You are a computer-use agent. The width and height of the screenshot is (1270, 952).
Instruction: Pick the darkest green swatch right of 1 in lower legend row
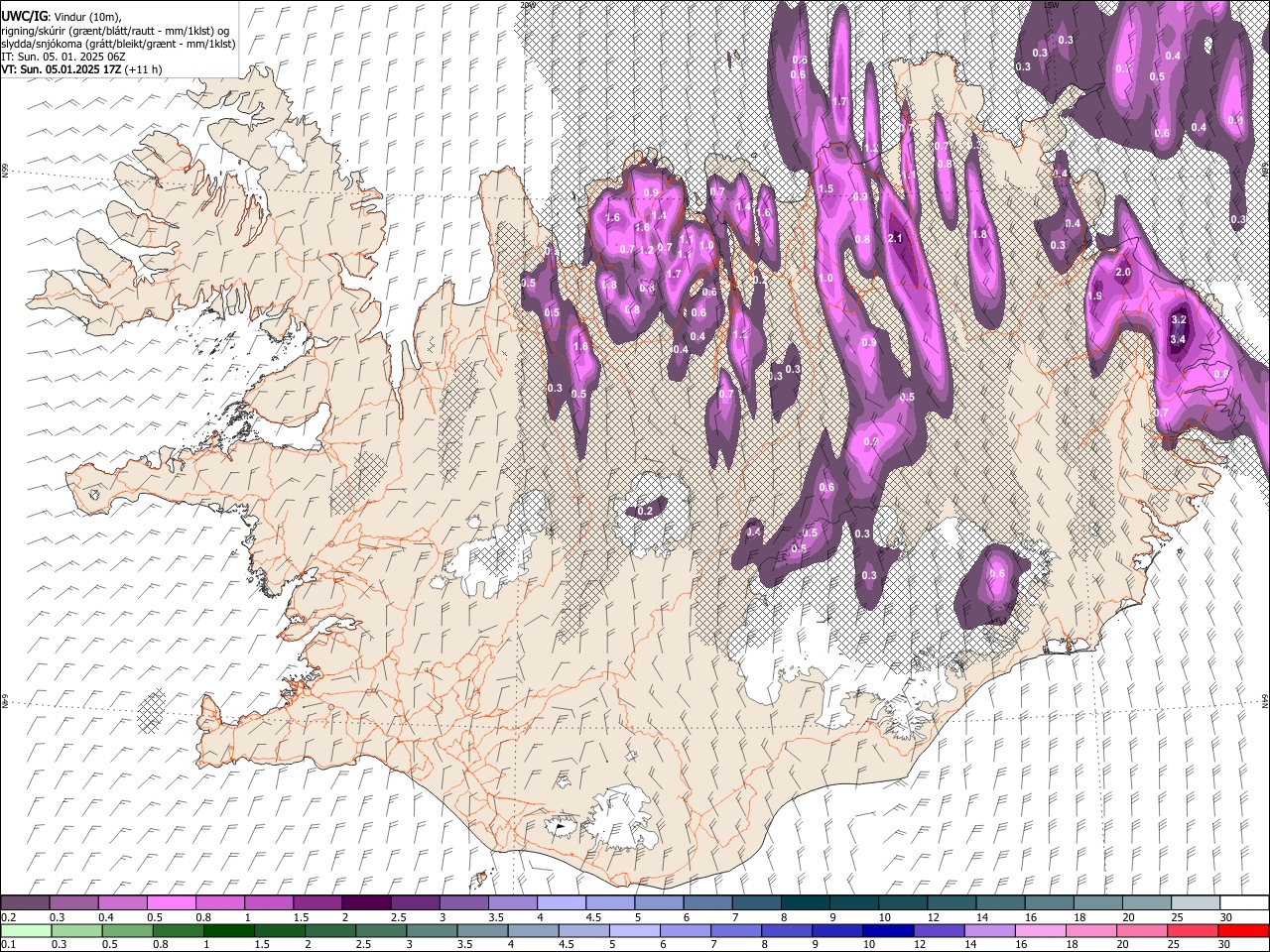(230, 930)
